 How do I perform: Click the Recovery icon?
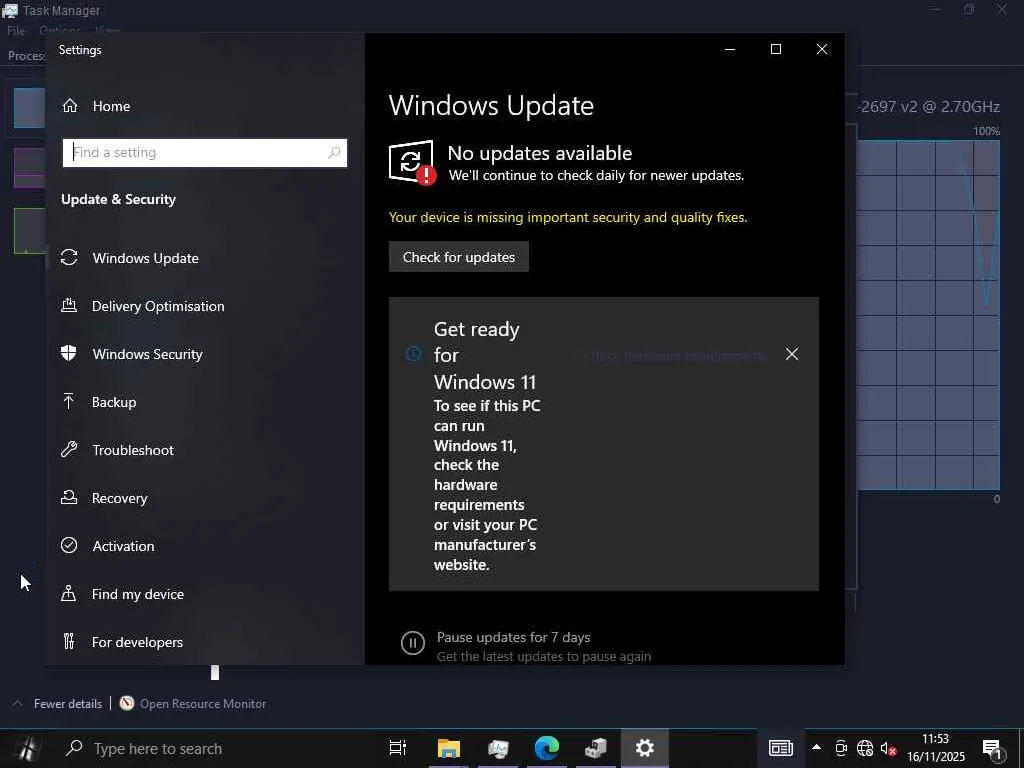coord(69,497)
